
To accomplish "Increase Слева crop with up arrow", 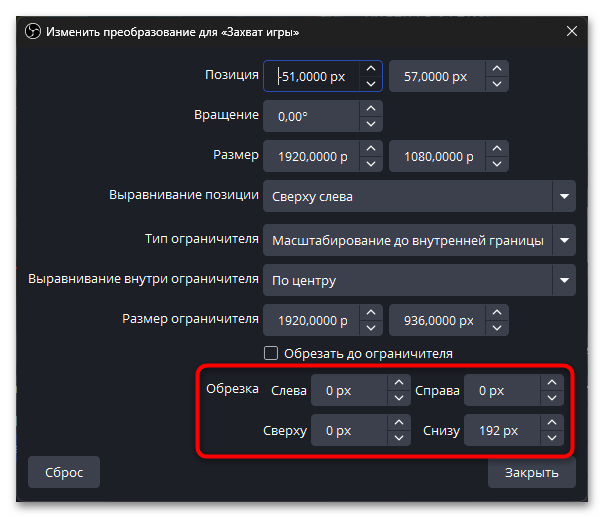I will [x=399, y=382].
